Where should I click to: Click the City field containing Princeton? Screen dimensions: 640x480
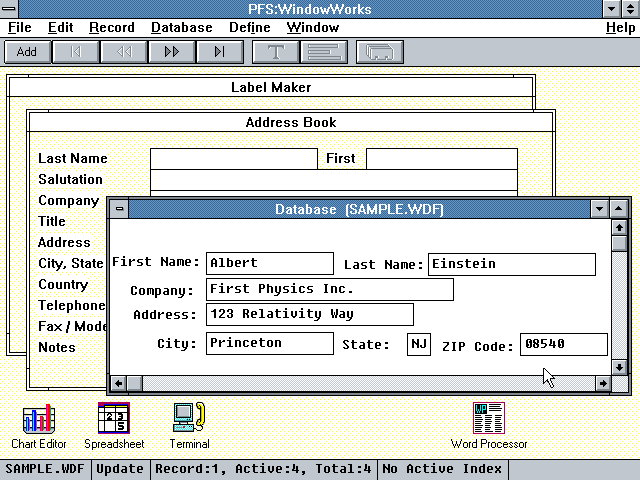[x=270, y=343]
